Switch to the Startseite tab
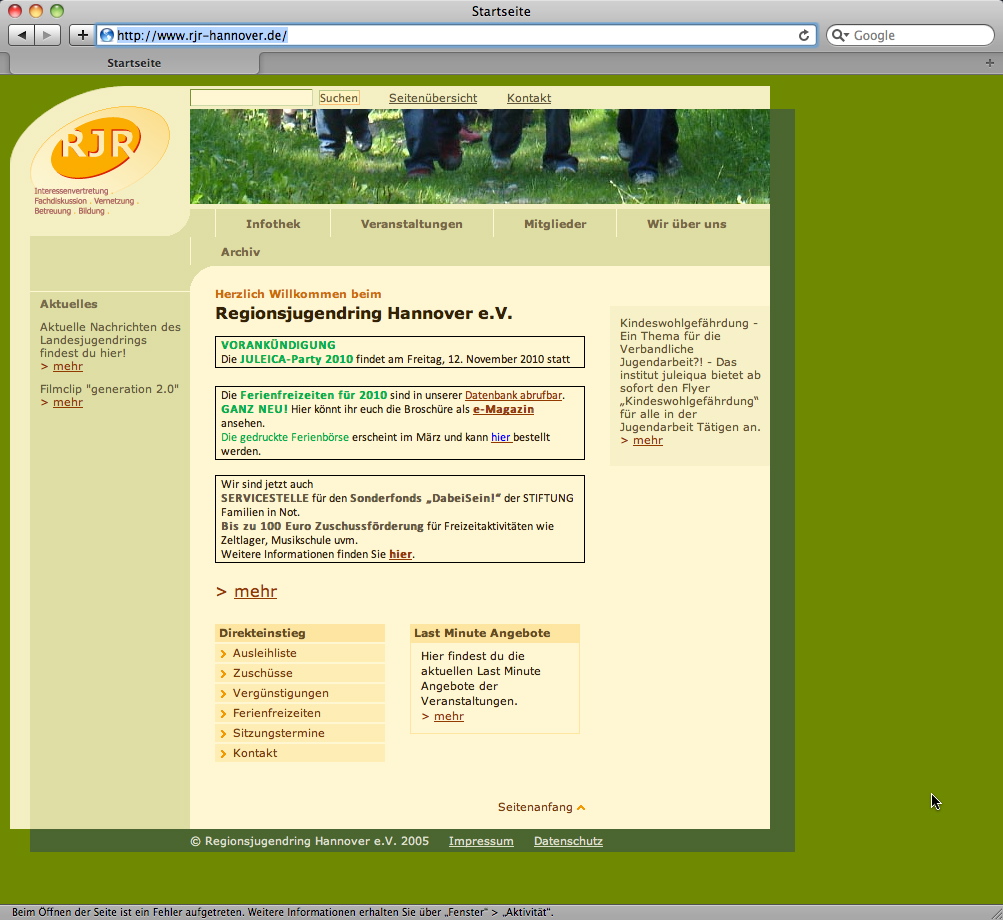The height and width of the screenshot is (920, 1003). [x=134, y=63]
